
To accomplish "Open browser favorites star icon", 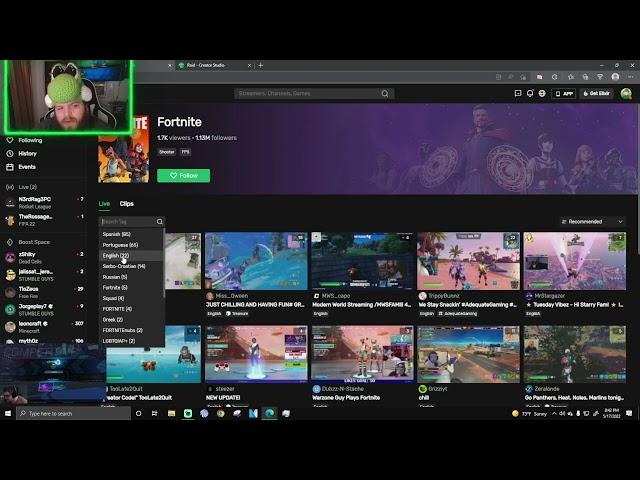I will point(571,77).
